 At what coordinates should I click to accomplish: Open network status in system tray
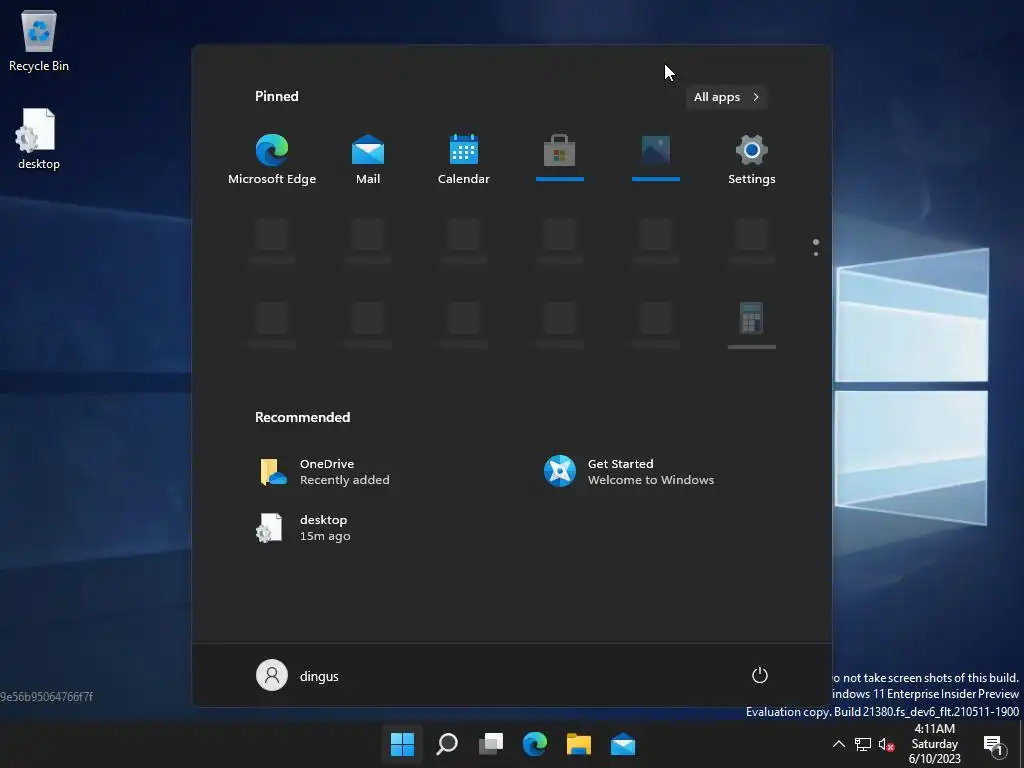point(863,744)
